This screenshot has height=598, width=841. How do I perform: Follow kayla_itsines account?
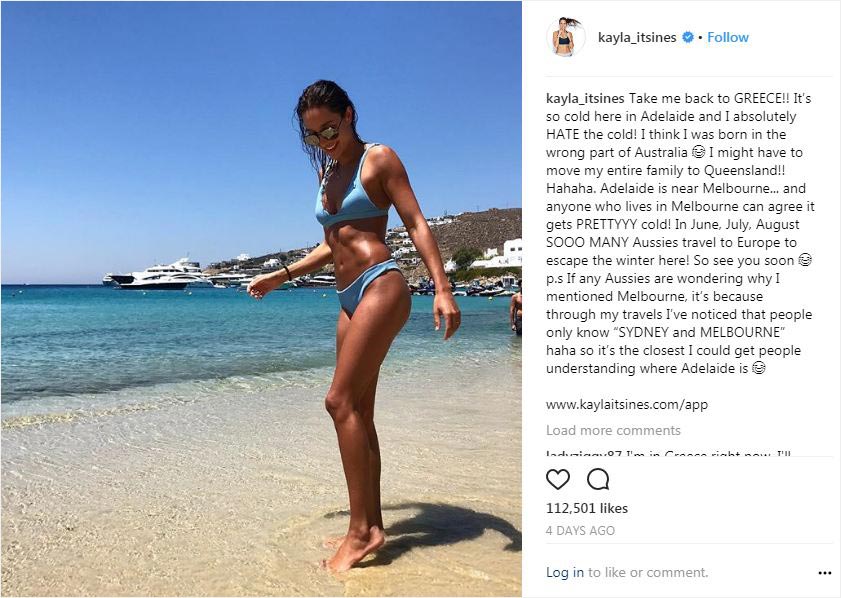pos(728,38)
